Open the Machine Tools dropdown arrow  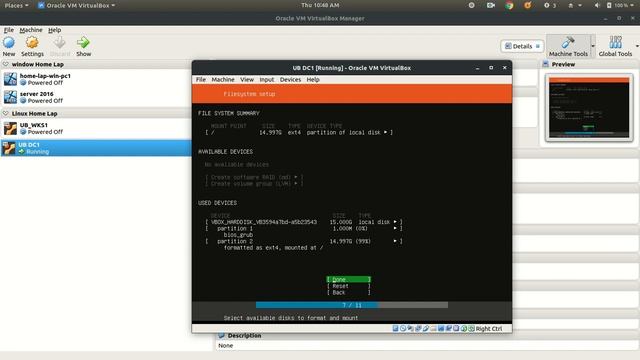593,46
